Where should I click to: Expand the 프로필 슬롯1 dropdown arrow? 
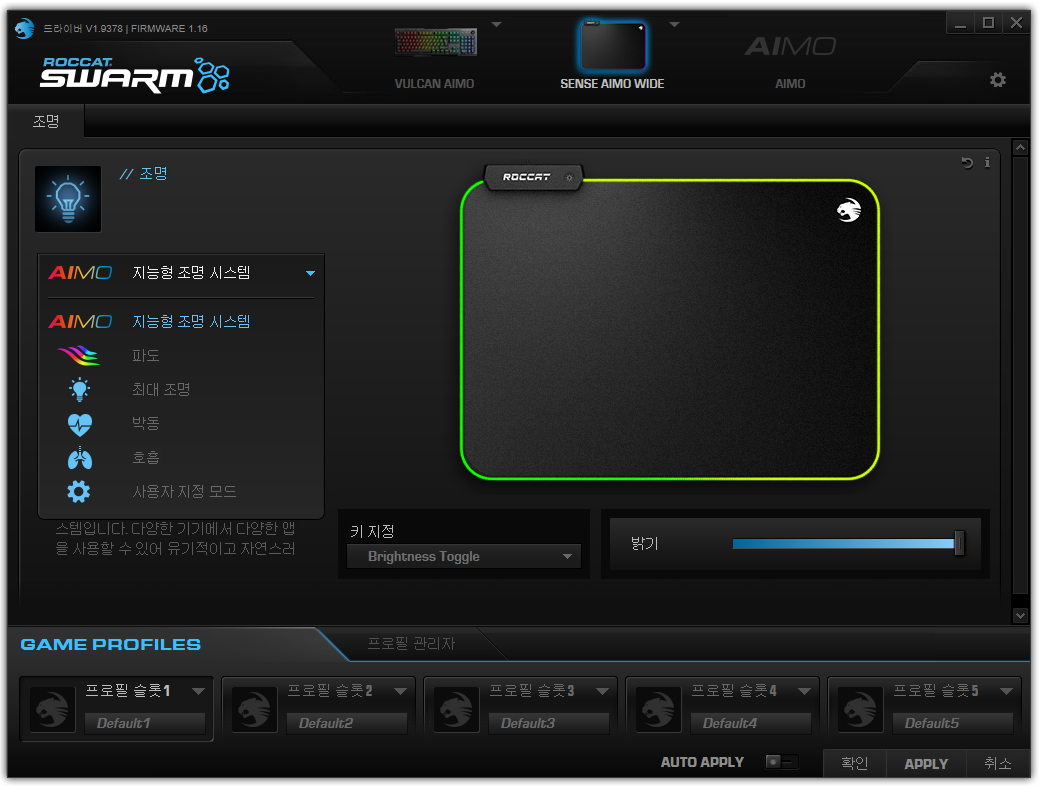click(x=199, y=694)
